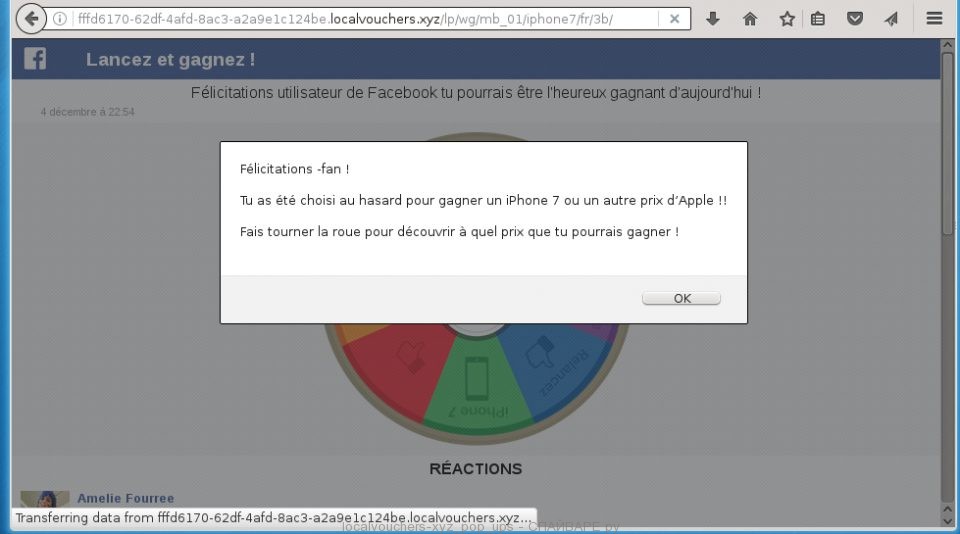Click the browser Back arrow button
The height and width of the screenshot is (534, 960).
click(31, 19)
